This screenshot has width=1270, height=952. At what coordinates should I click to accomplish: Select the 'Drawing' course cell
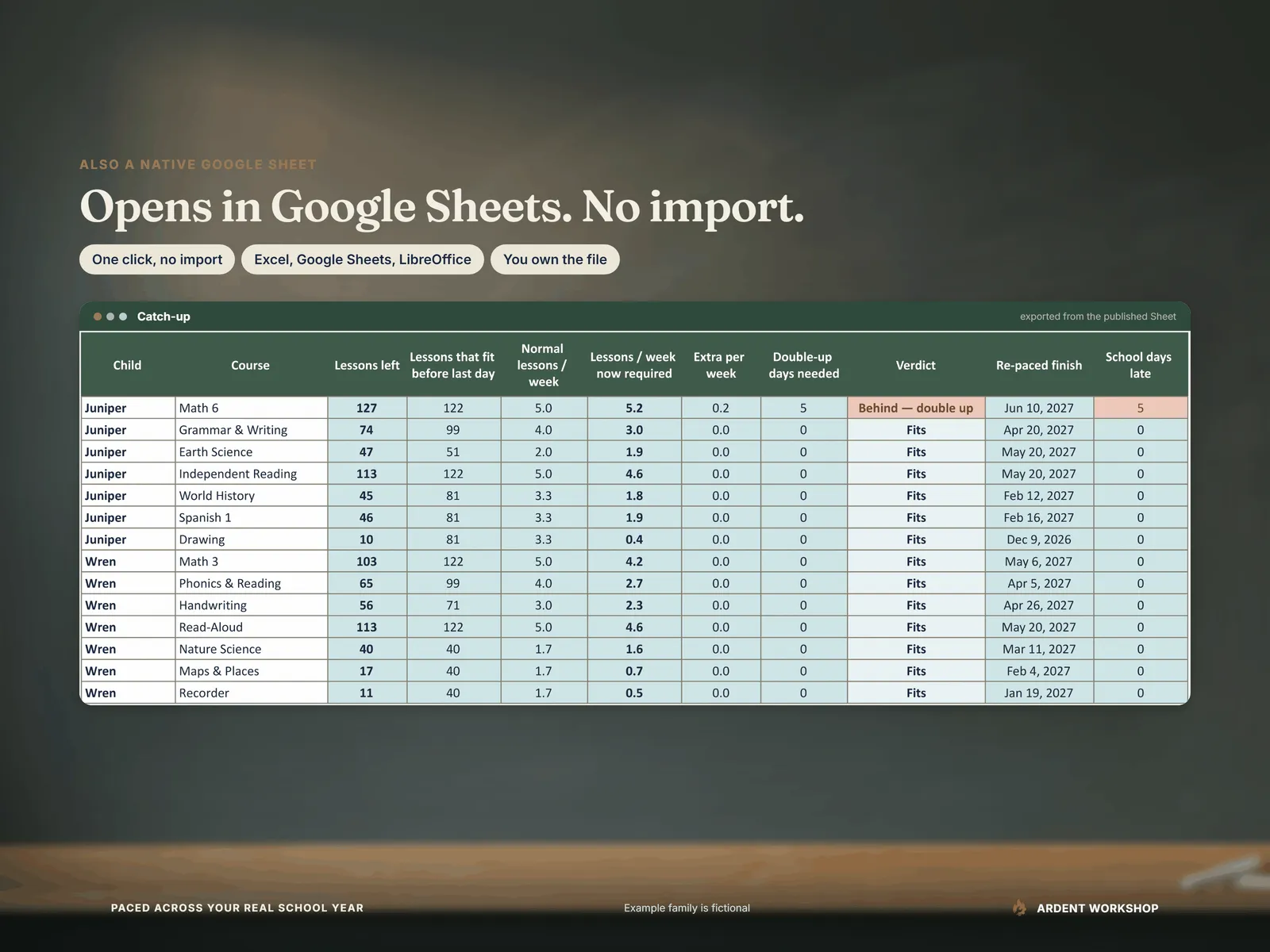251,539
